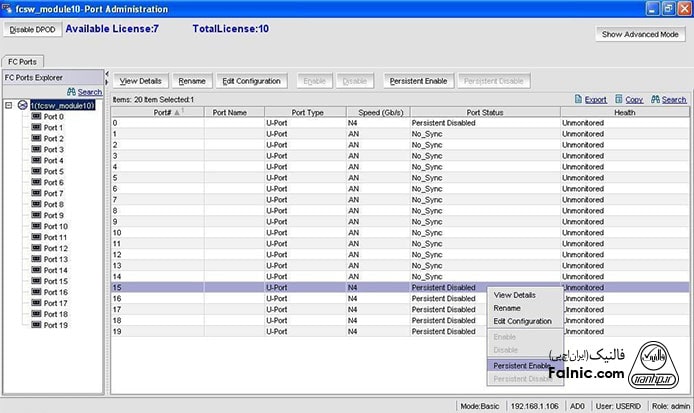Switch to the FC Ports tab

(x=20, y=60)
